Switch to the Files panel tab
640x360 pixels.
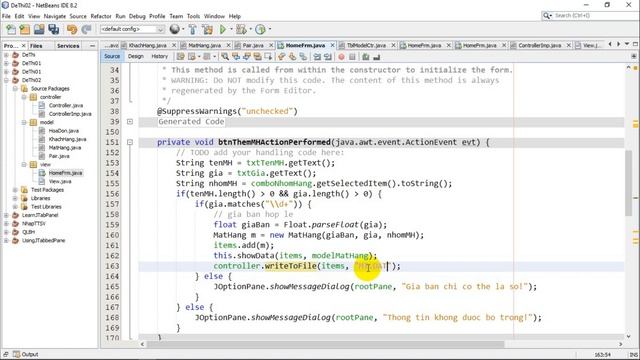(36, 46)
